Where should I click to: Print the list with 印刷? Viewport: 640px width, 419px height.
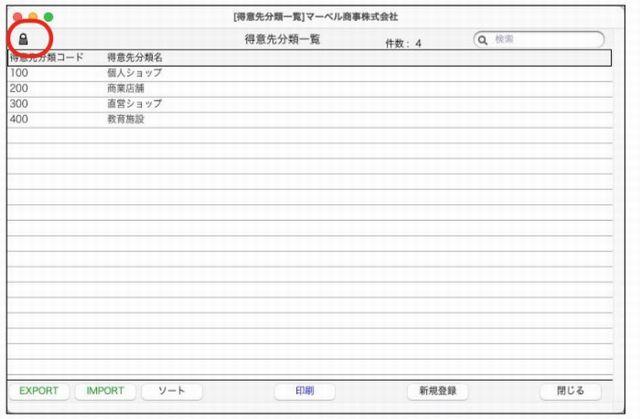click(x=304, y=391)
